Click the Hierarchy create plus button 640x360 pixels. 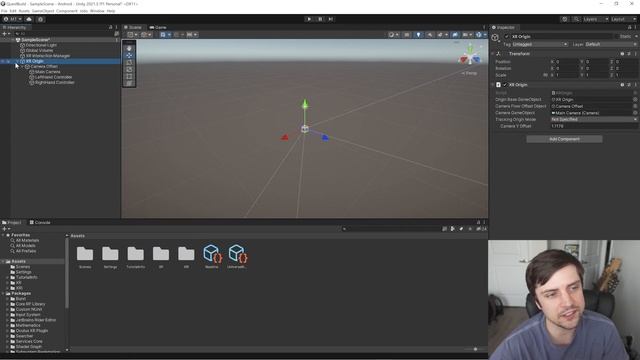pos(6,34)
